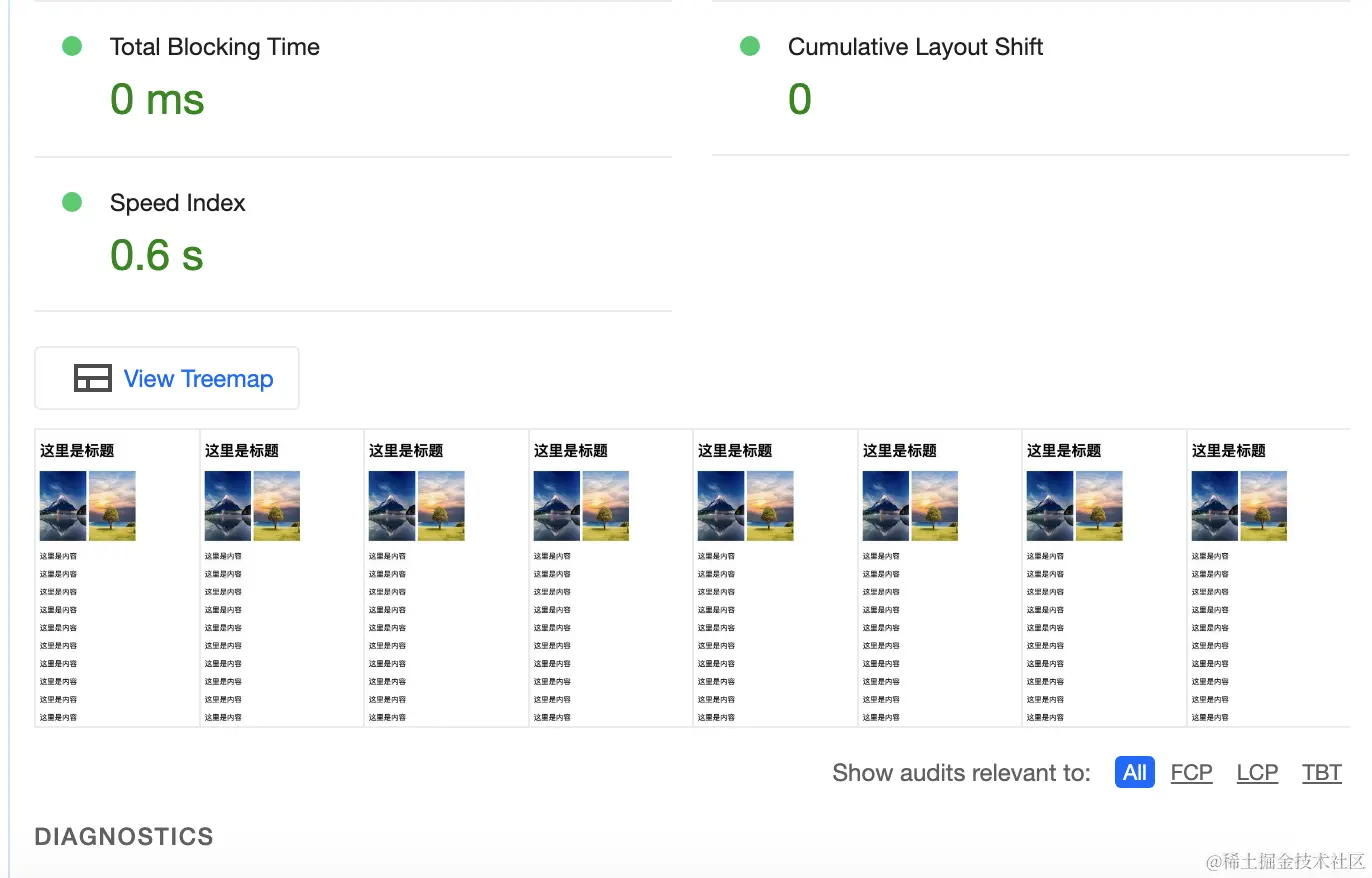1372x878 pixels.
Task: Open the last filmstrip screenshot thumbnail
Action: (1268, 578)
